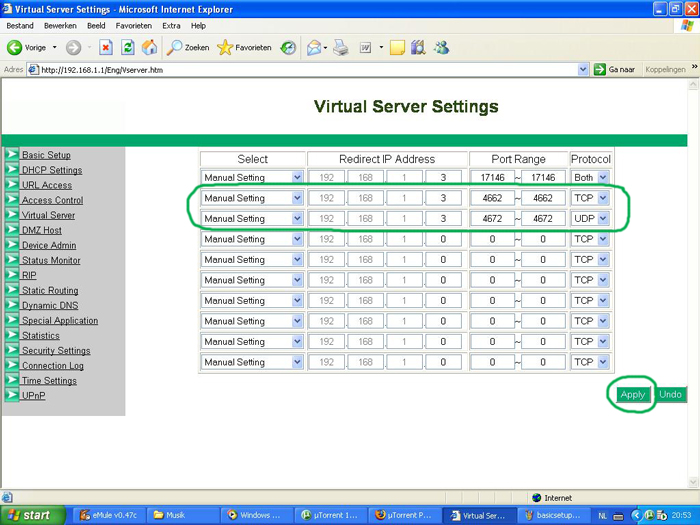Open the Time Settings link
700x525 pixels.
49,381
